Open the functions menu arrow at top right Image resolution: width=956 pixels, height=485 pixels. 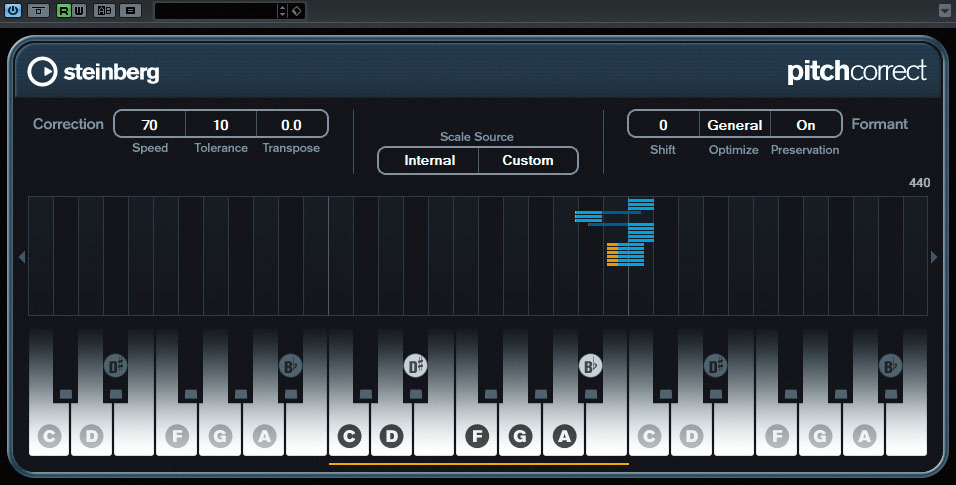944,10
